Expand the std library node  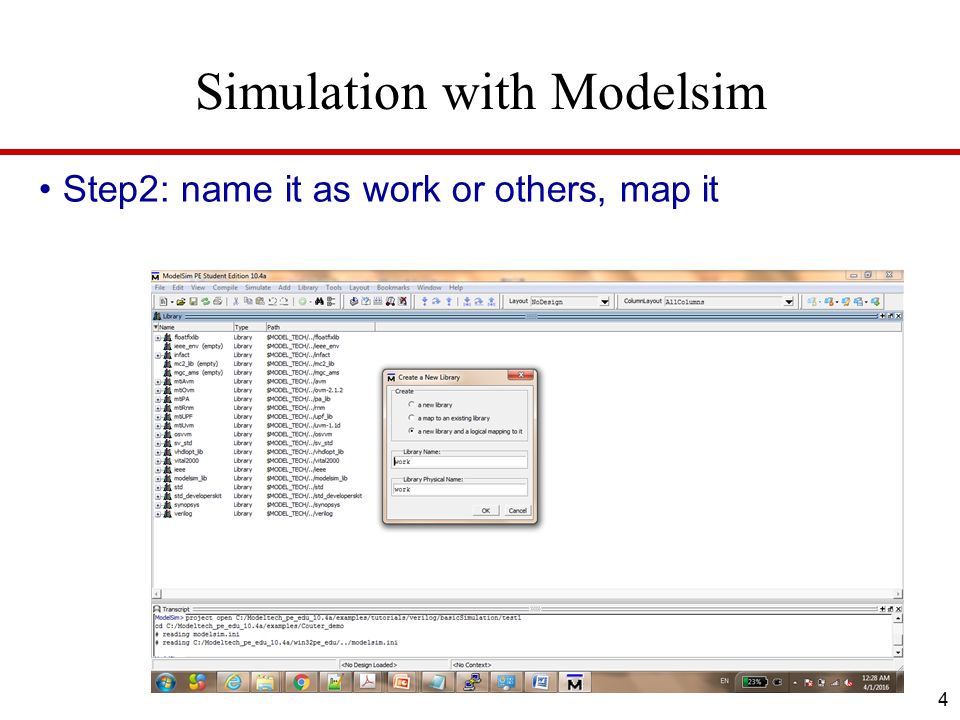click(158, 488)
